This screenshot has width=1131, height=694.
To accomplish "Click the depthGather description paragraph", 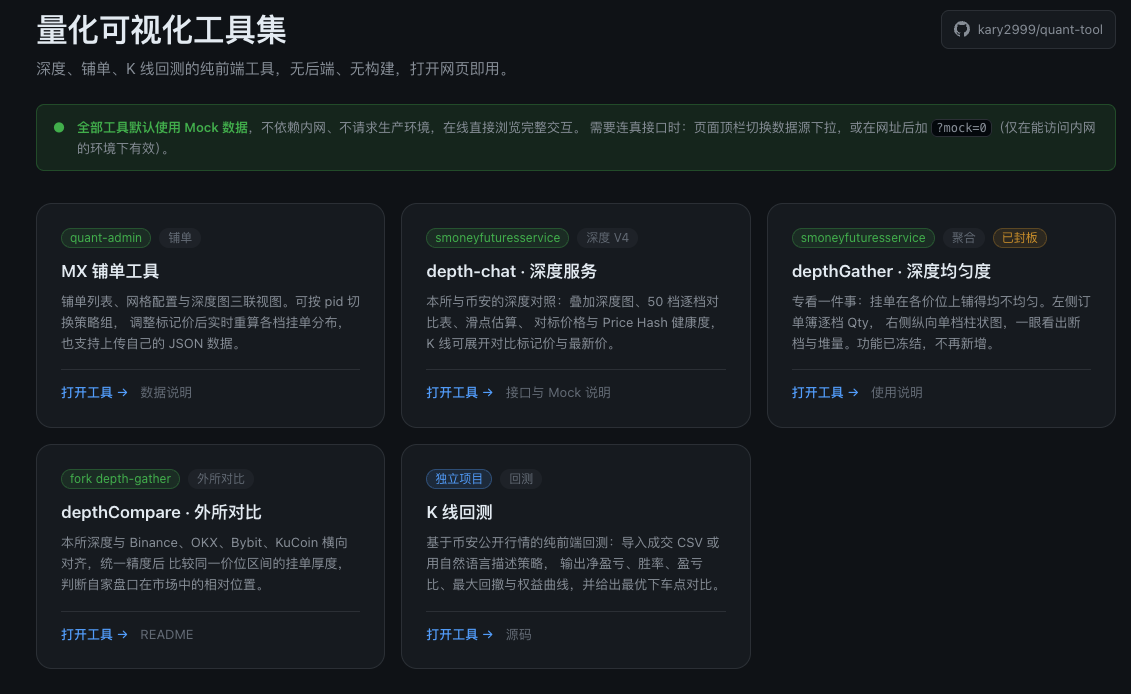I will pos(941,322).
